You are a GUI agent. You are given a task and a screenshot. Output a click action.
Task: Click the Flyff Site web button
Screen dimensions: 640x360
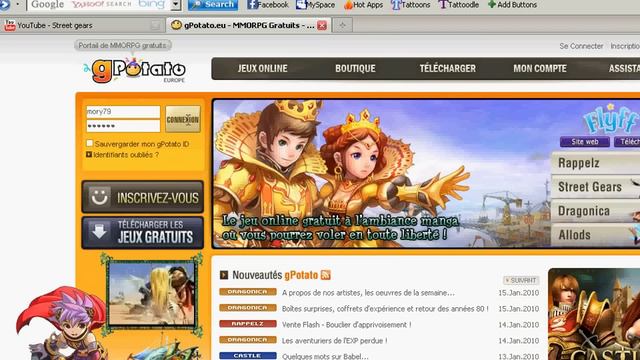click(584, 142)
